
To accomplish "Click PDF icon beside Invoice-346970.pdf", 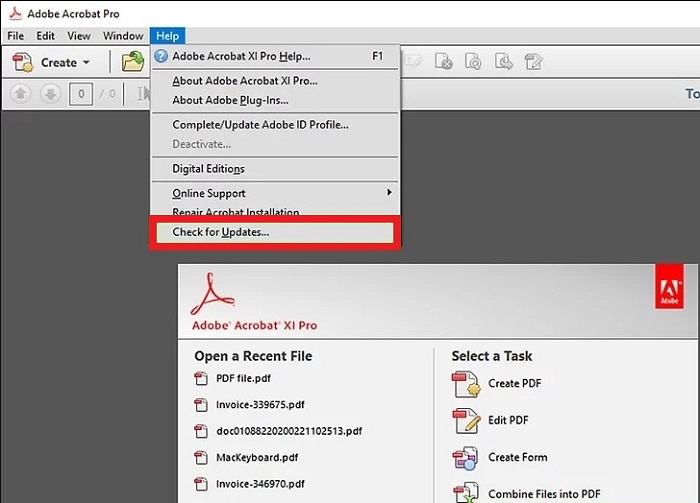I will point(201,484).
